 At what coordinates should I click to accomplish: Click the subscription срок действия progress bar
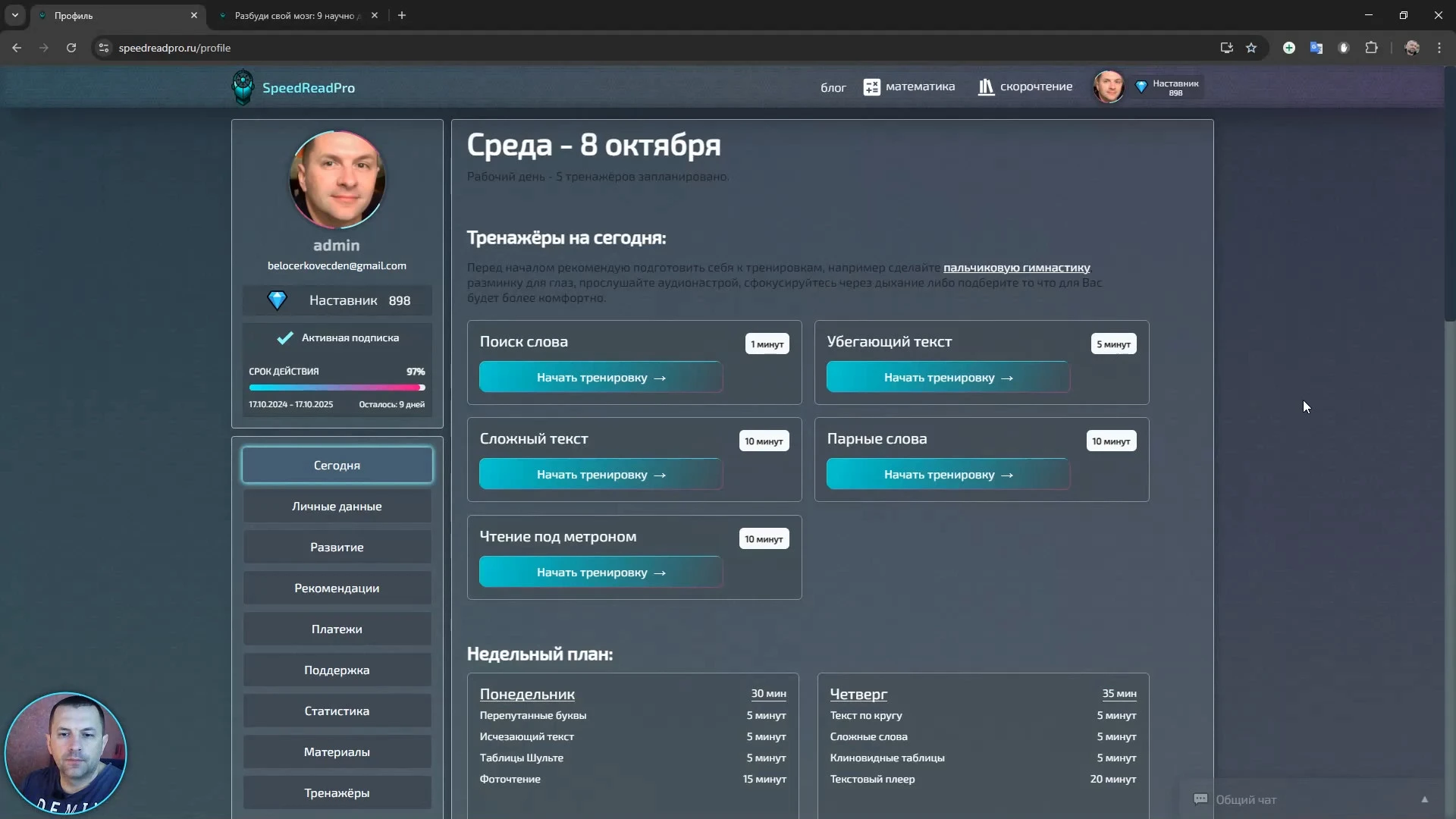click(x=337, y=388)
